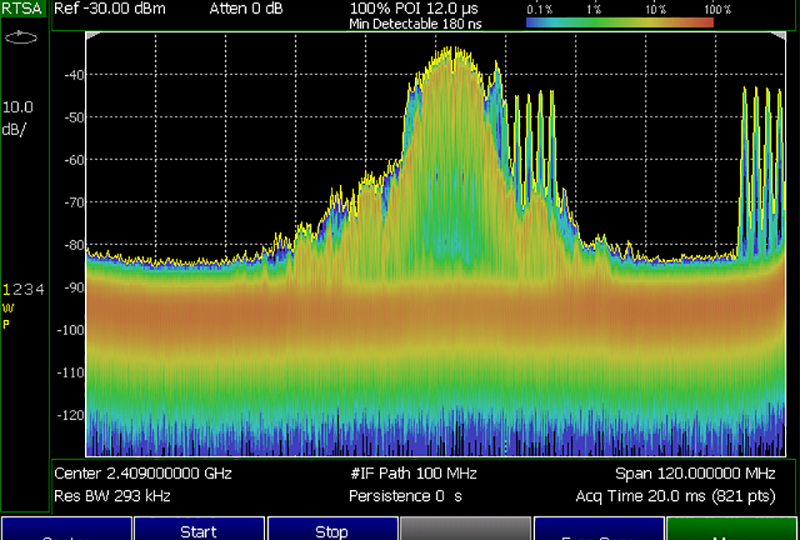Select the Center 2.409 GHz frequency field
This screenshot has width=800, height=540.
135,473
